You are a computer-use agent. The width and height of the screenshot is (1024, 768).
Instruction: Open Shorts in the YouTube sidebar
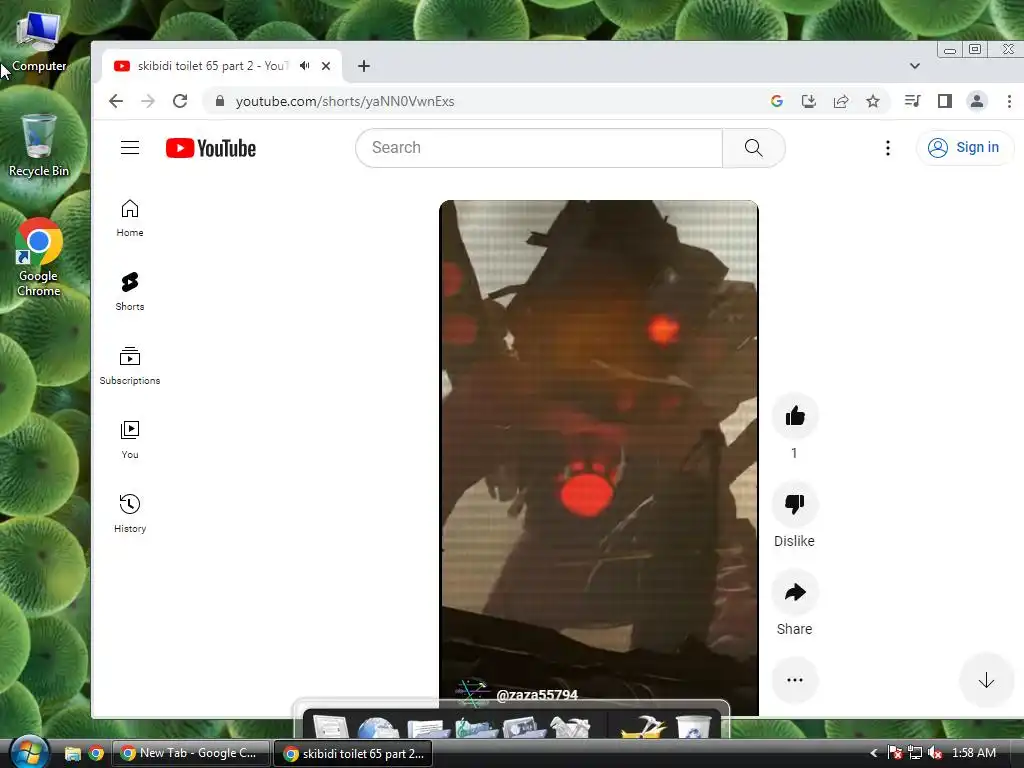coord(130,292)
